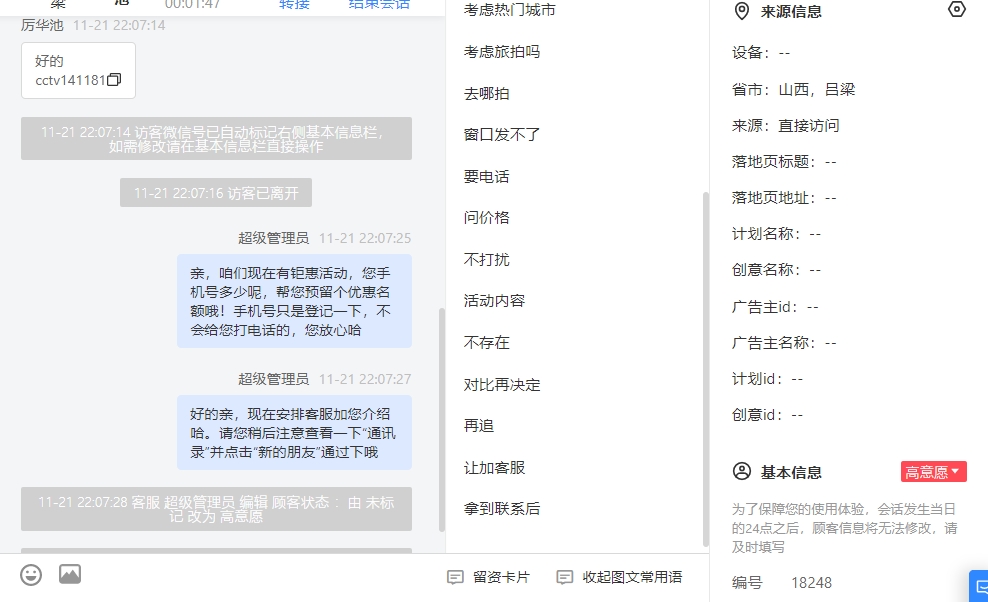This screenshot has height=602, width=988.
Task: Click the 访客已离开 system notice
Action: (216, 193)
